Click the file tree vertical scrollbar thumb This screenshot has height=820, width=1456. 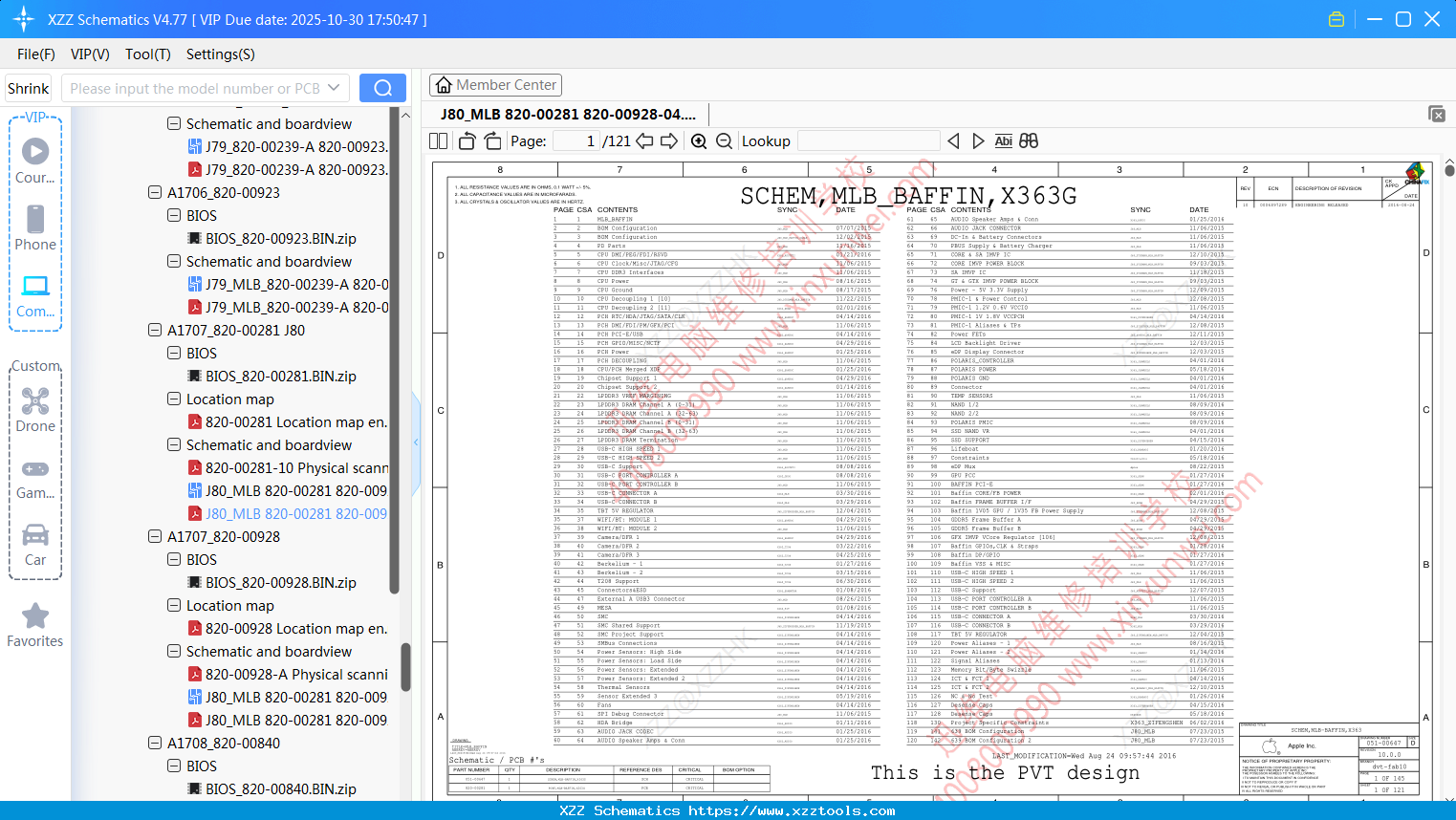pos(405,666)
